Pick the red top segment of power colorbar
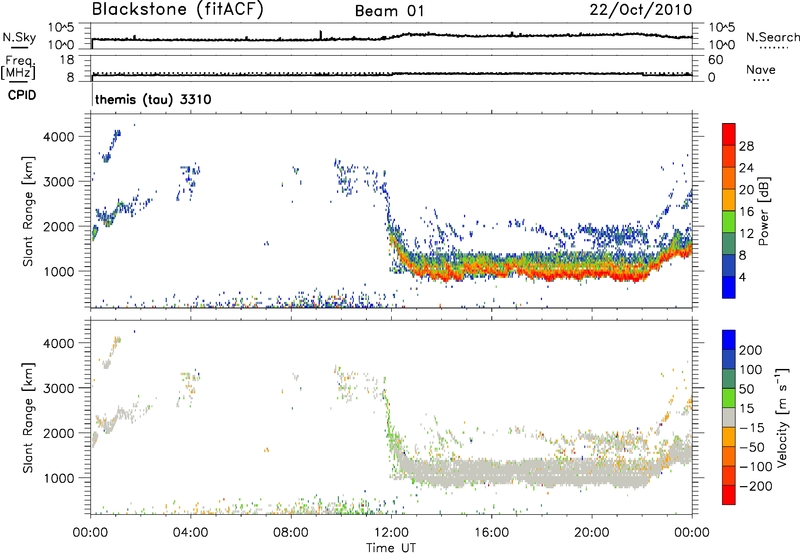The height and width of the screenshot is (554, 800). click(x=729, y=135)
